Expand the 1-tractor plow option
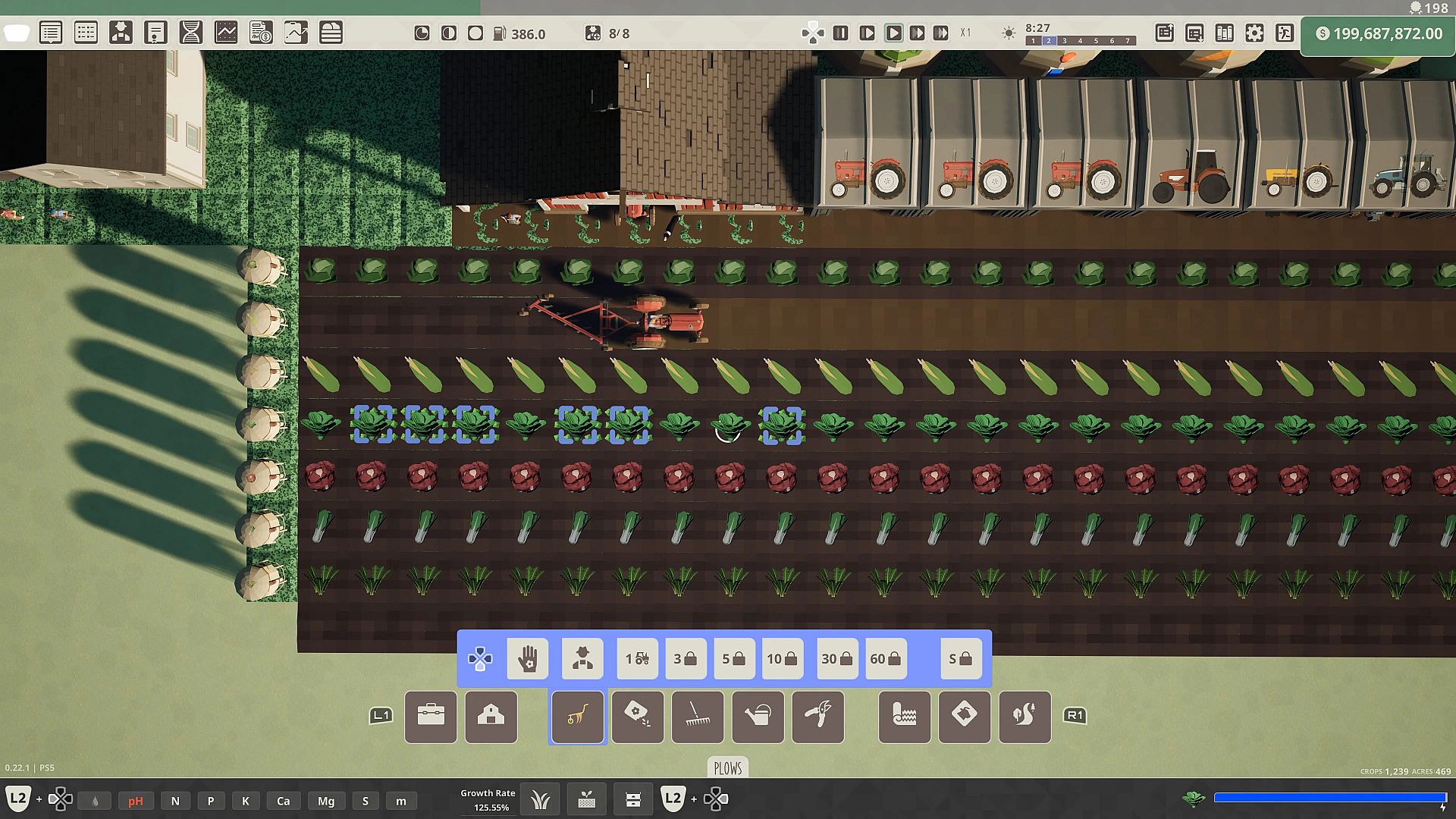 637,658
